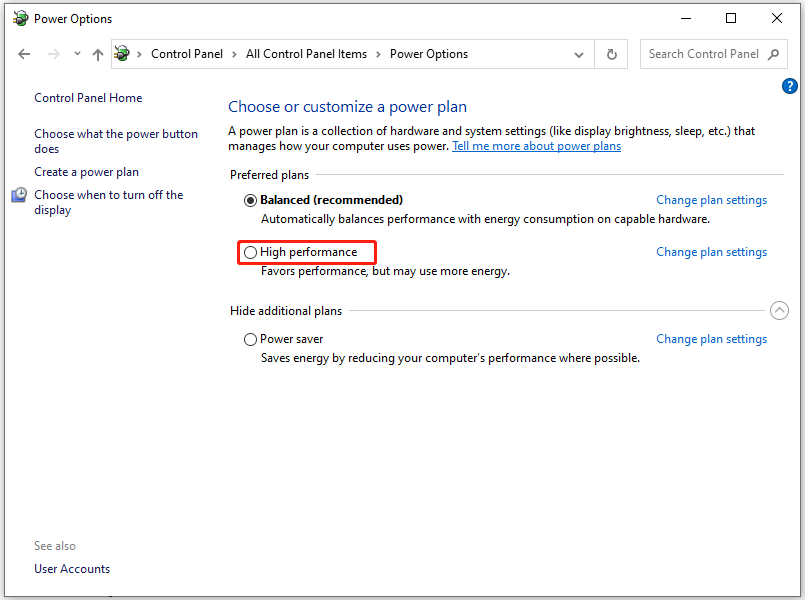This screenshot has height=600, width=805.
Task: Click the 'Saves energy by reducing' description
Action: tap(450, 358)
